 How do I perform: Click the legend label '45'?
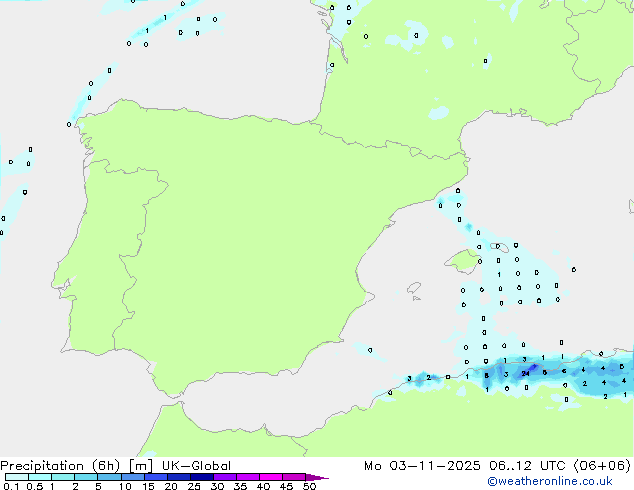(286, 486)
